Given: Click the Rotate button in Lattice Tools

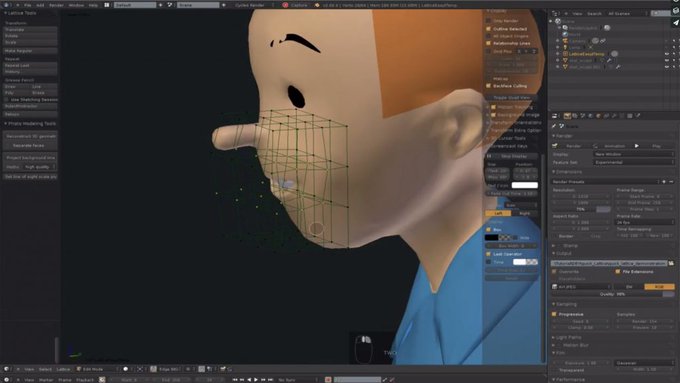Looking at the screenshot, I should [x=30, y=36].
